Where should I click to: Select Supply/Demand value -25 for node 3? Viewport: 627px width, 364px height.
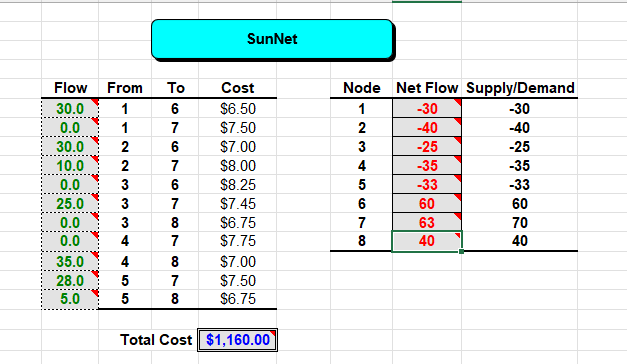(520, 147)
